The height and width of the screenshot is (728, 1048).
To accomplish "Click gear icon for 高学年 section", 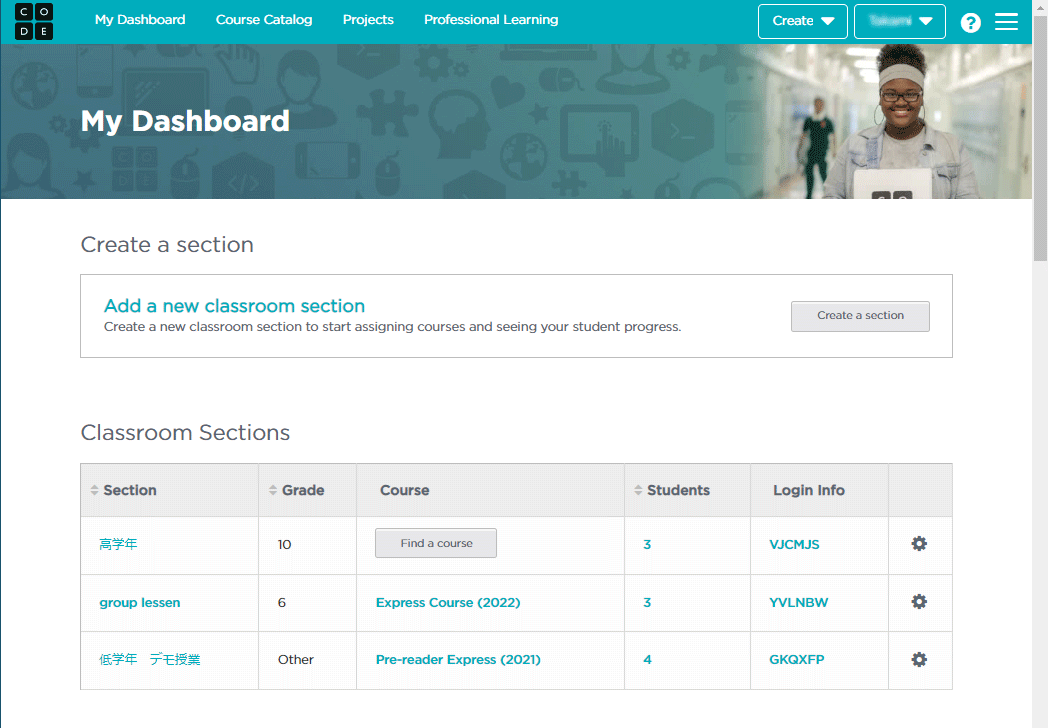I will tap(919, 544).
